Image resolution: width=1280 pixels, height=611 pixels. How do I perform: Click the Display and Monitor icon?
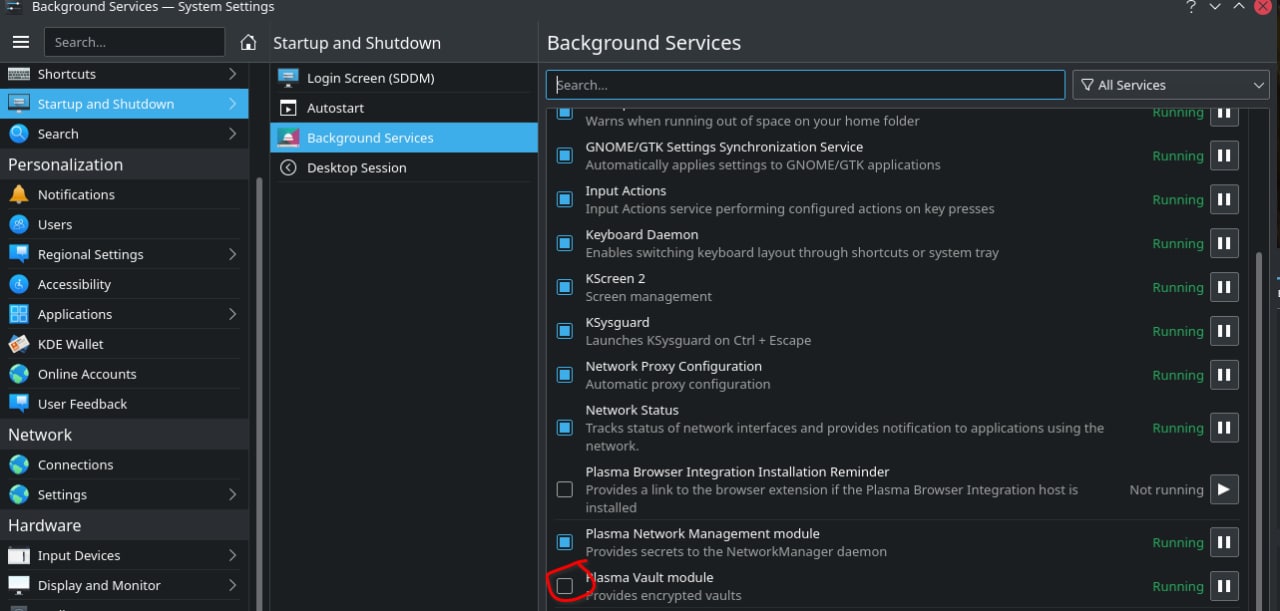(18, 585)
